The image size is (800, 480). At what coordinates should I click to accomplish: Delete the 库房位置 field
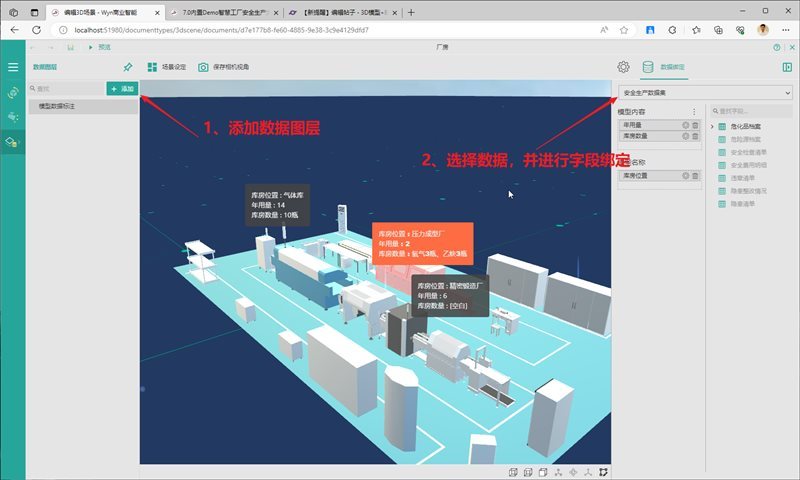coord(695,175)
